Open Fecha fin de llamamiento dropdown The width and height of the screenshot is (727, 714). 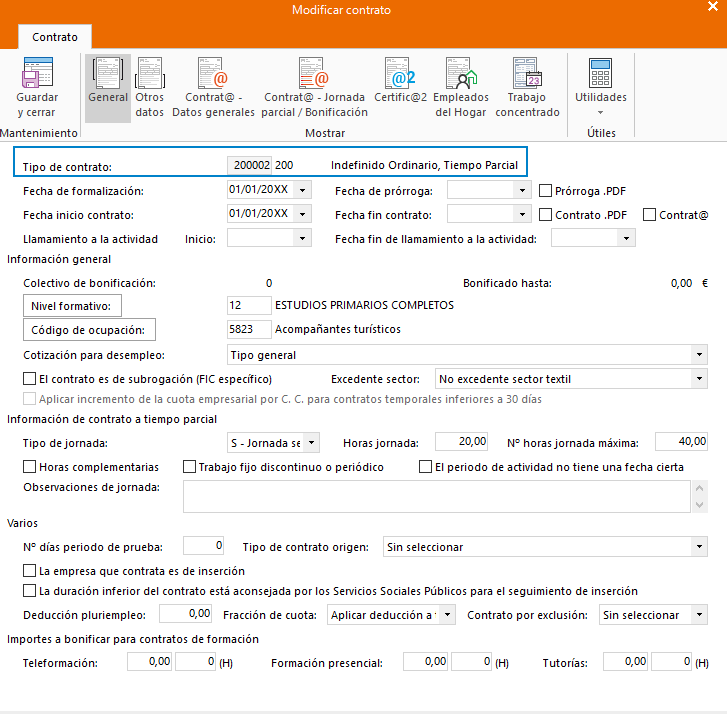(x=626, y=238)
